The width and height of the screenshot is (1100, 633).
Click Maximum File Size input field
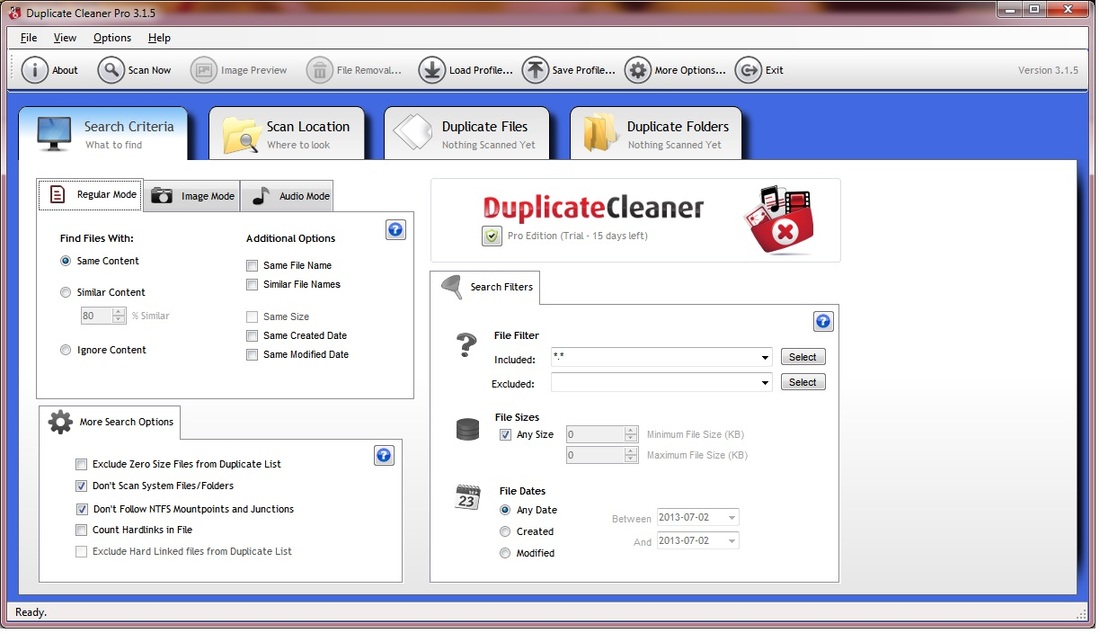point(595,455)
